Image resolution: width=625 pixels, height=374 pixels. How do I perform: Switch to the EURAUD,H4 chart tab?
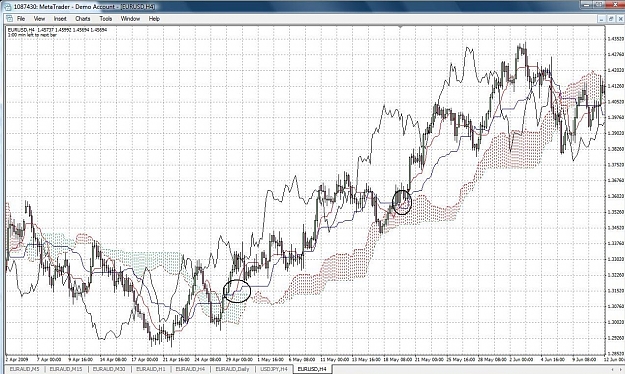point(190,369)
